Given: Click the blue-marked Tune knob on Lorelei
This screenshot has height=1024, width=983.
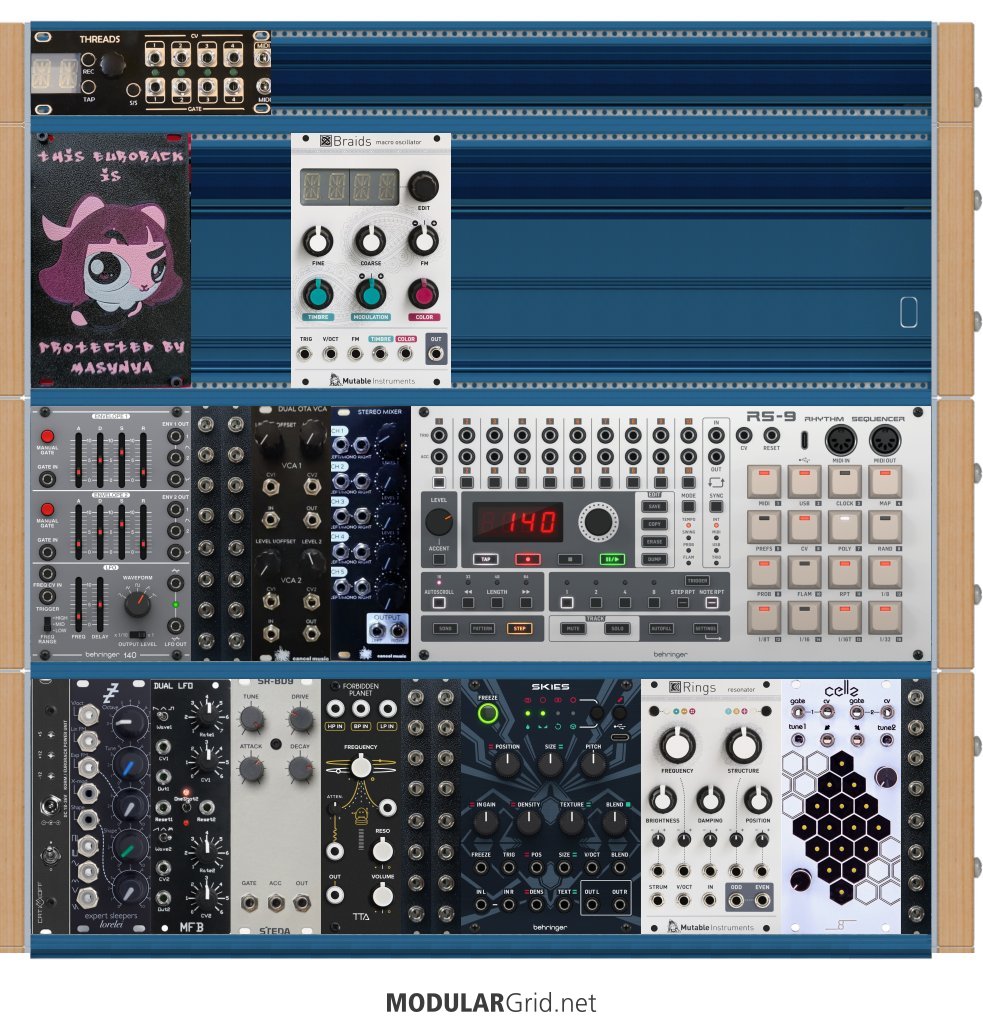Looking at the screenshot, I should (x=129, y=765).
